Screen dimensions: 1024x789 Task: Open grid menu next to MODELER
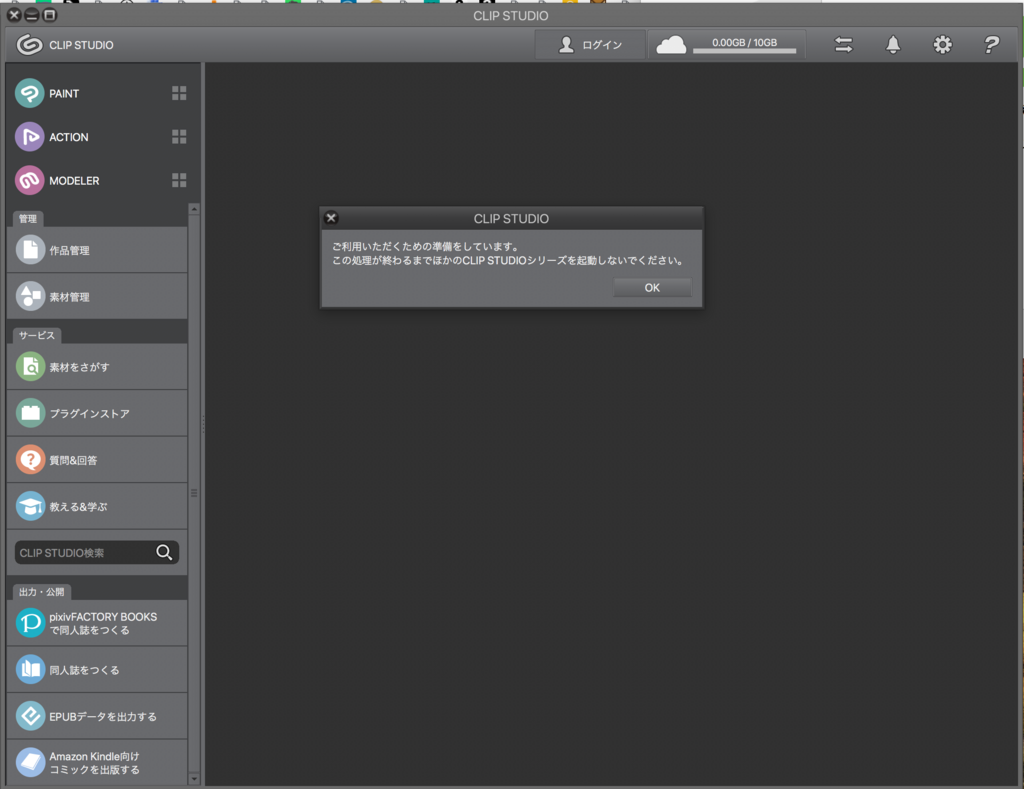[179, 180]
